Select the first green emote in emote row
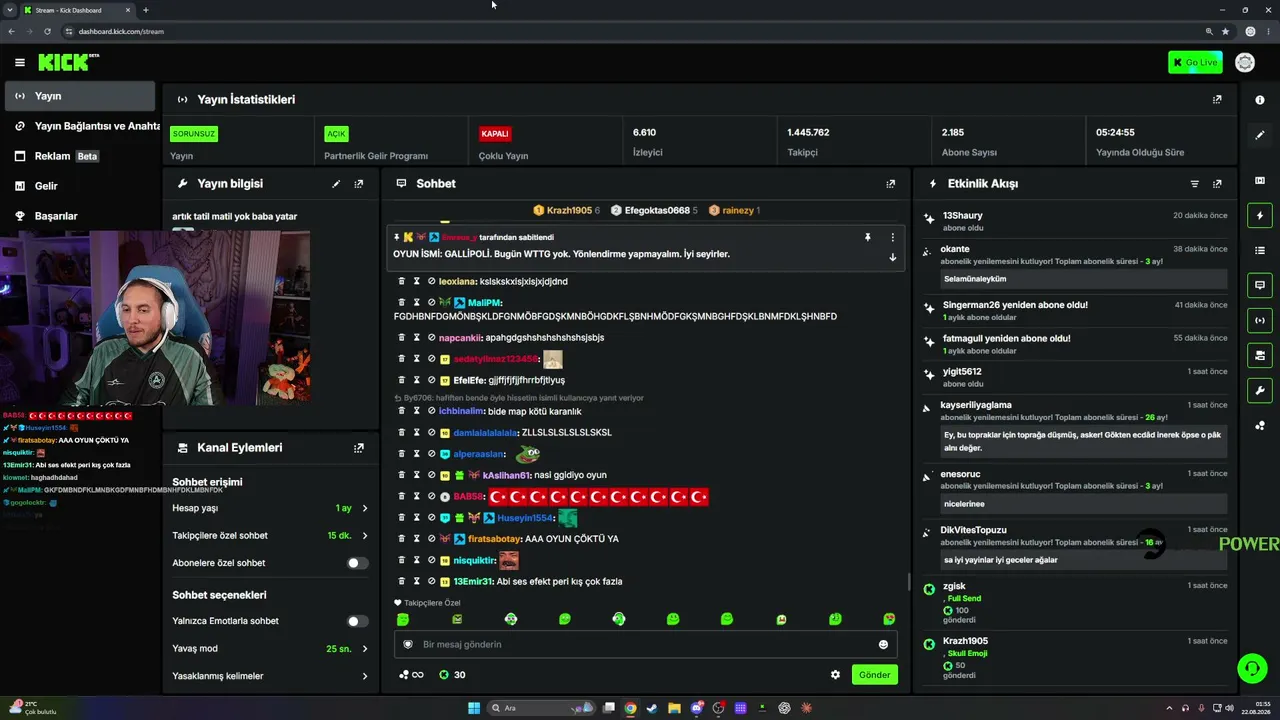Viewport: 1280px width, 720px height. click(x=403, y=620)
